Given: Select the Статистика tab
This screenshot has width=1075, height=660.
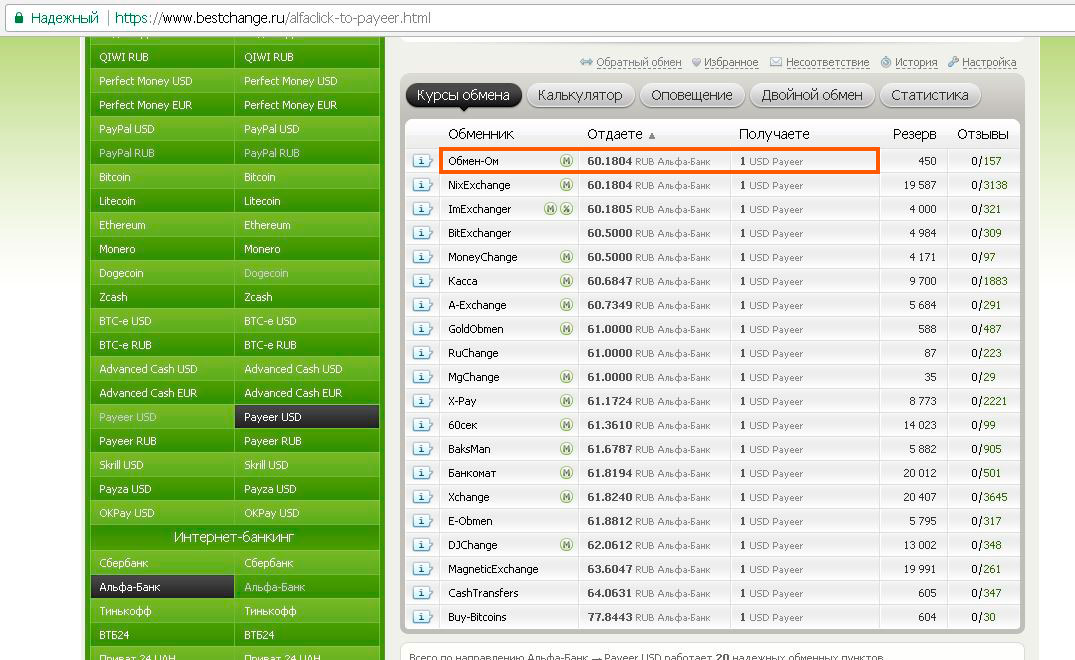Looking at the screenshot, I should 929,95.
